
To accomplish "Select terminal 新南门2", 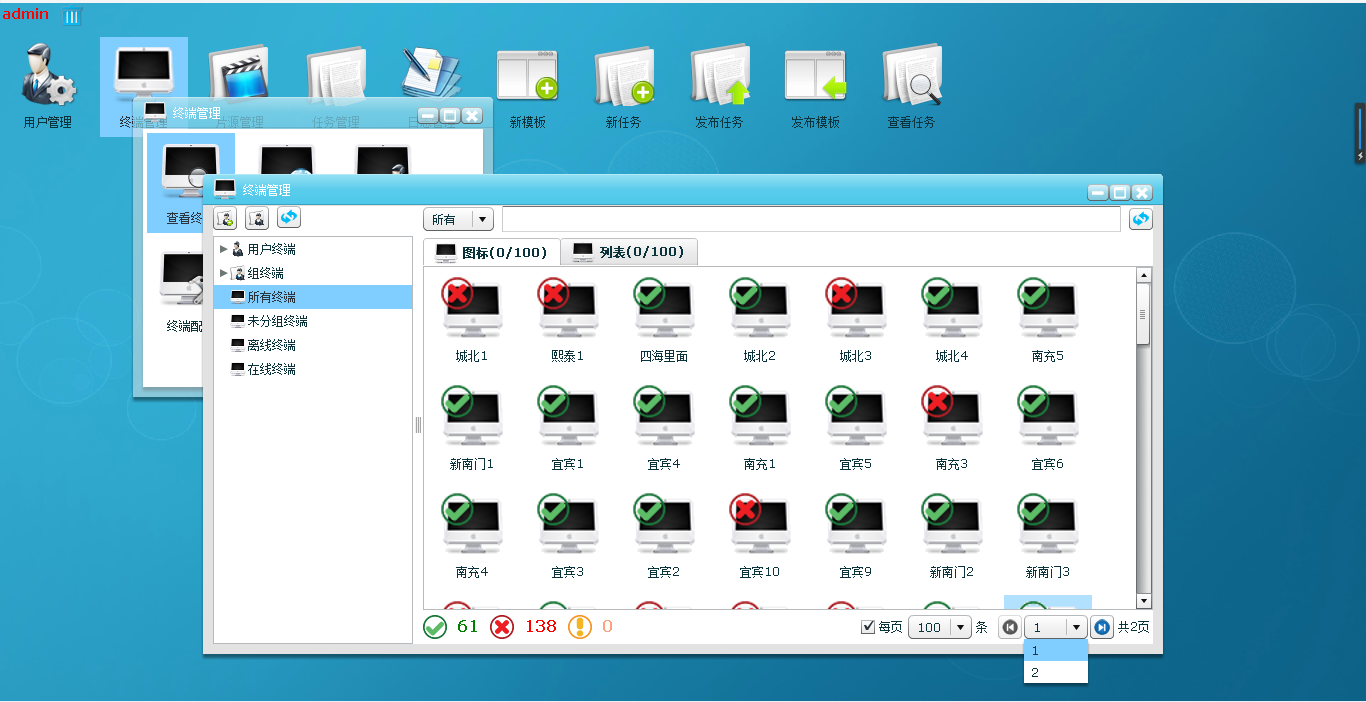I will [952, 536].
